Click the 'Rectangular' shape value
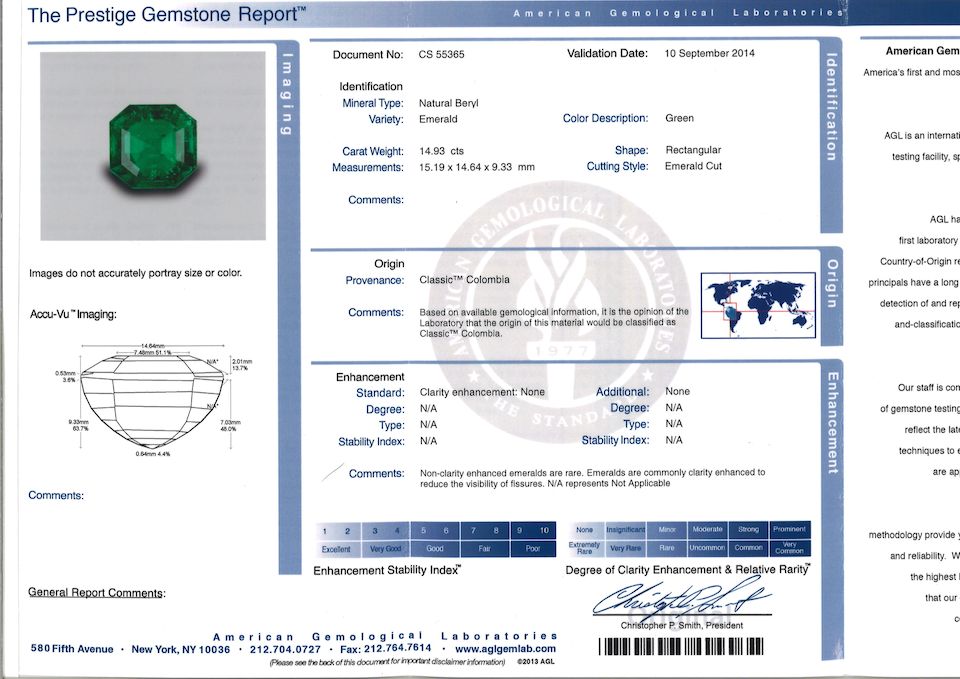 tap(693, 150)
